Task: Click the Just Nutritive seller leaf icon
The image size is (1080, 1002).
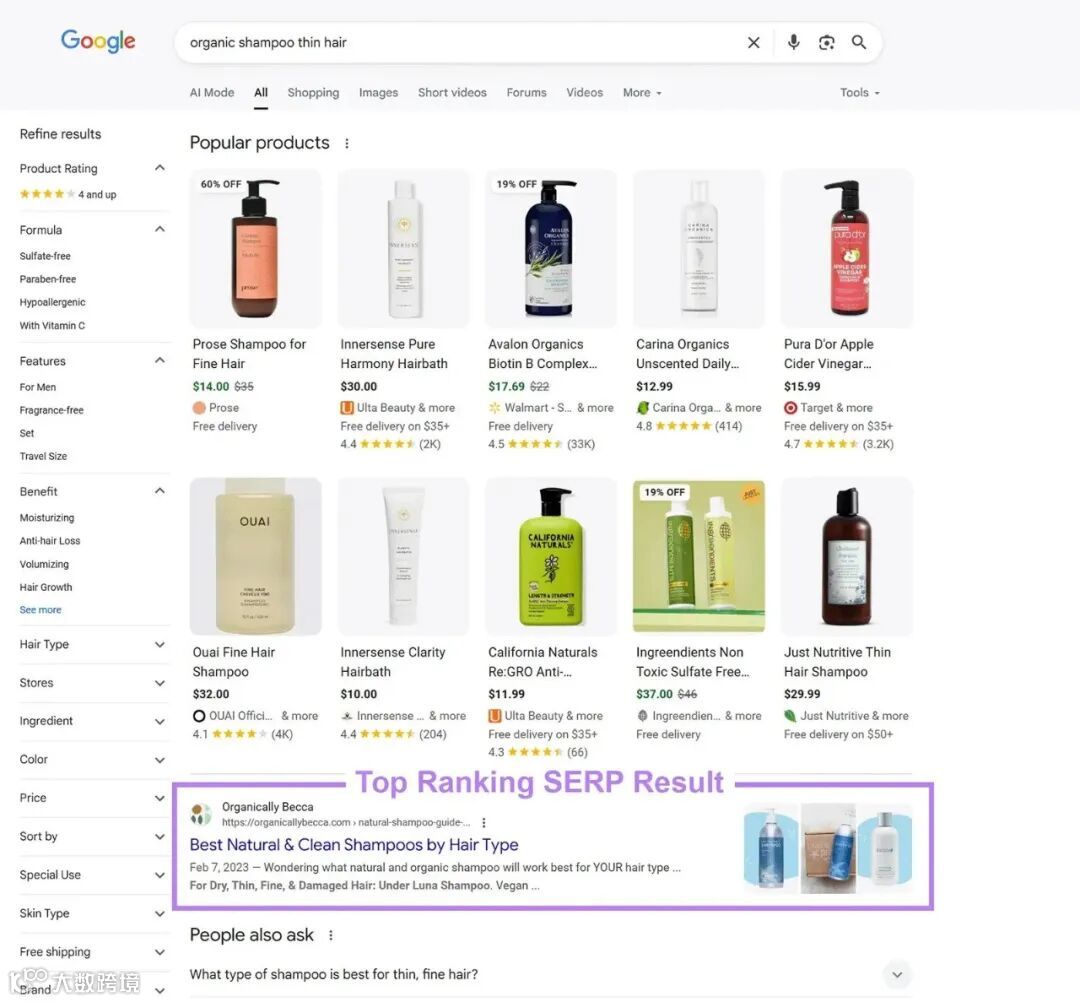Action: point(790,716)
